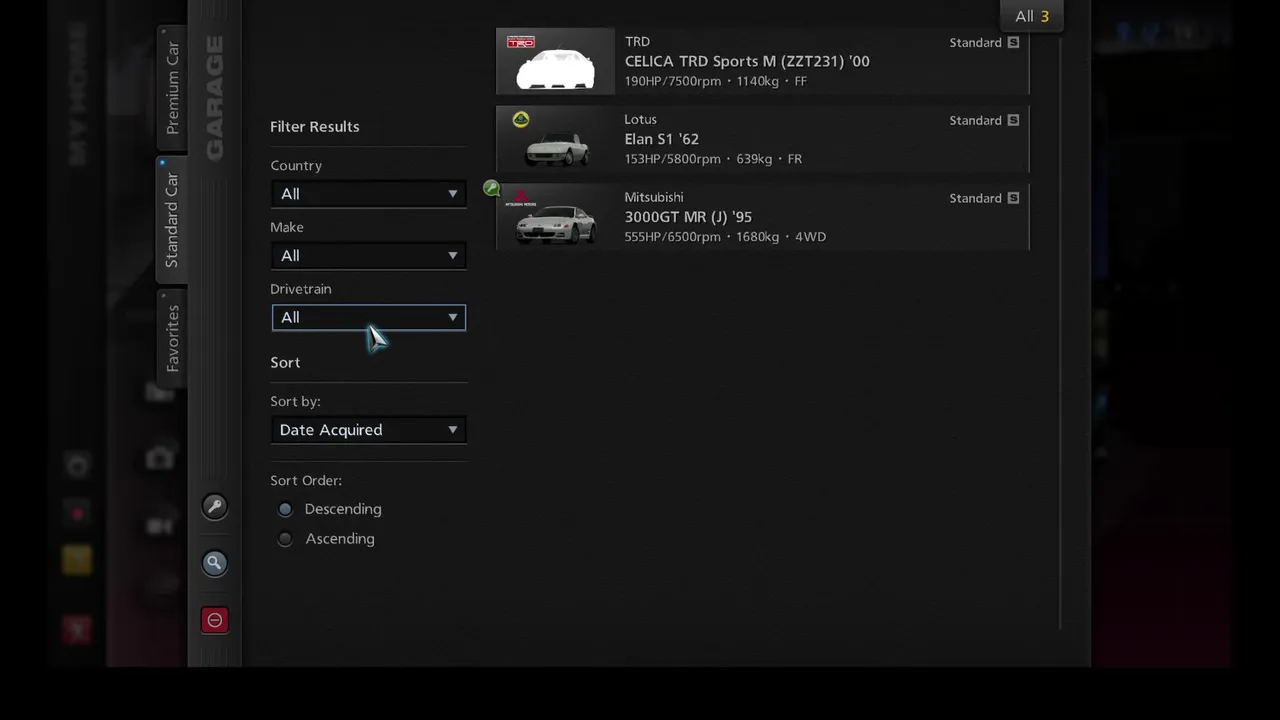
Task: Click CELICA TRD Sports M (ZZT231) '00 name
Action: 747,61
